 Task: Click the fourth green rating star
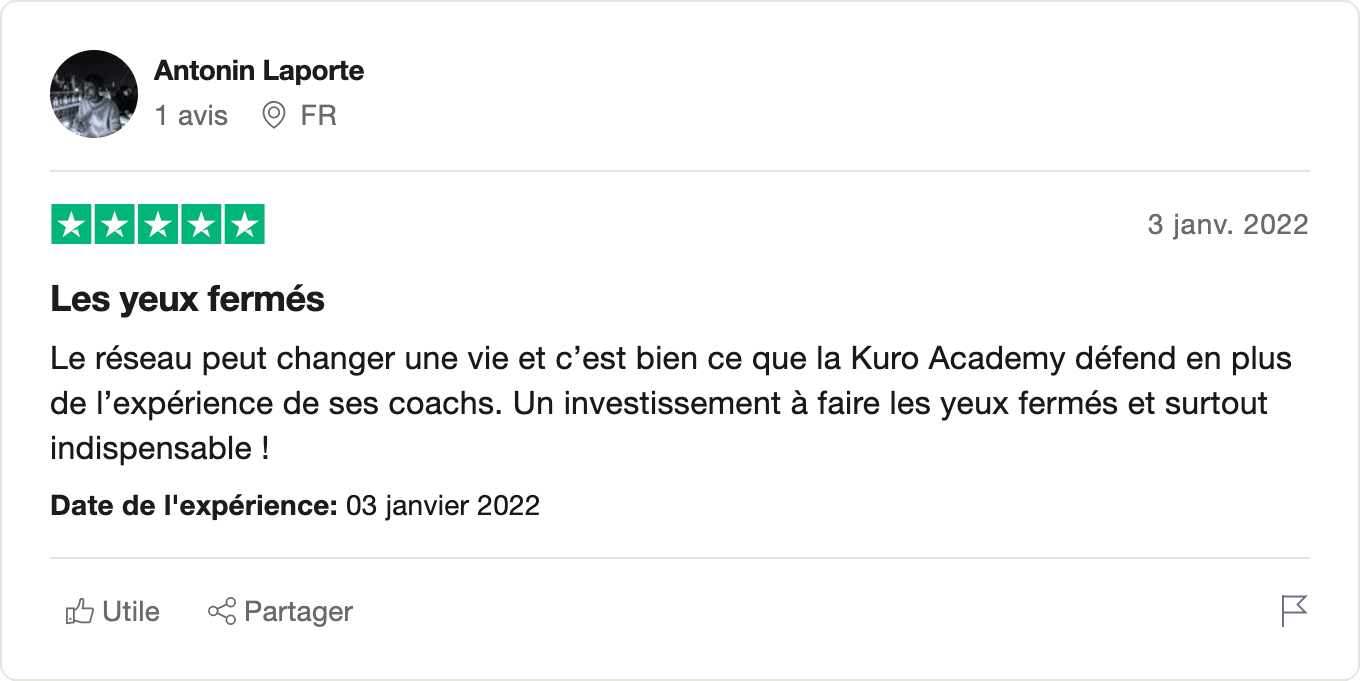pyautogui.click(x=201, y=225)
